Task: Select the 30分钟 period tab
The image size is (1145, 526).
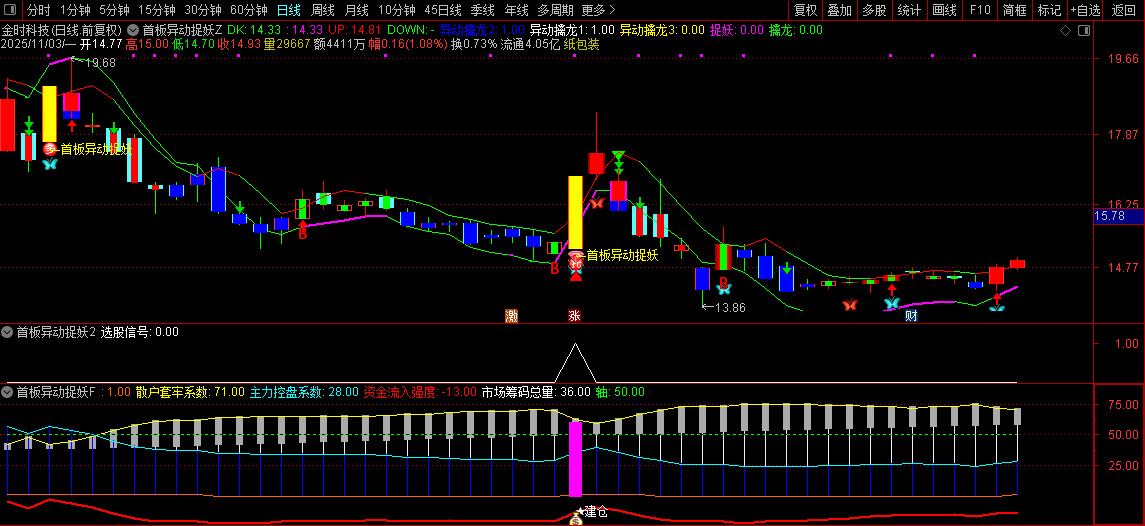Action: [x=202, y=10]
